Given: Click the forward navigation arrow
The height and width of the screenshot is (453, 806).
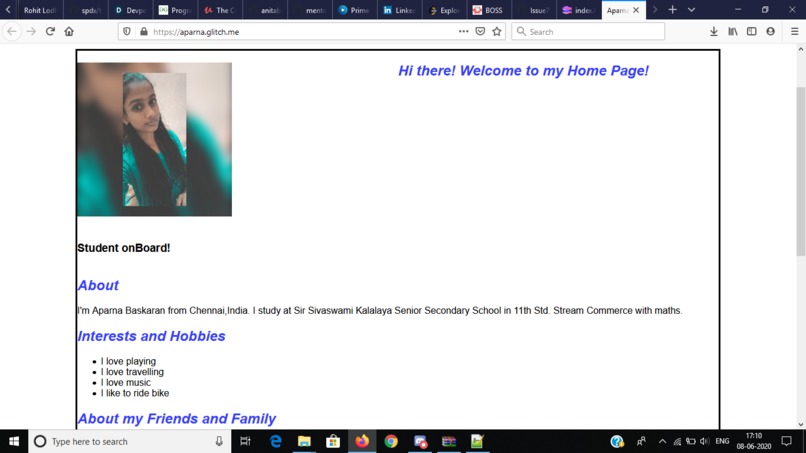Looking at the screenshot, I should pyautogui.click(x=31, y=31).
